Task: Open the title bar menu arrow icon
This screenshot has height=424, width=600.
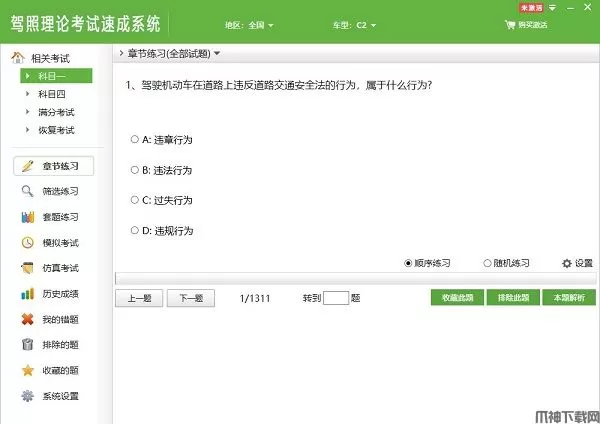Action: pyautogui.click(x=553, y=8)
